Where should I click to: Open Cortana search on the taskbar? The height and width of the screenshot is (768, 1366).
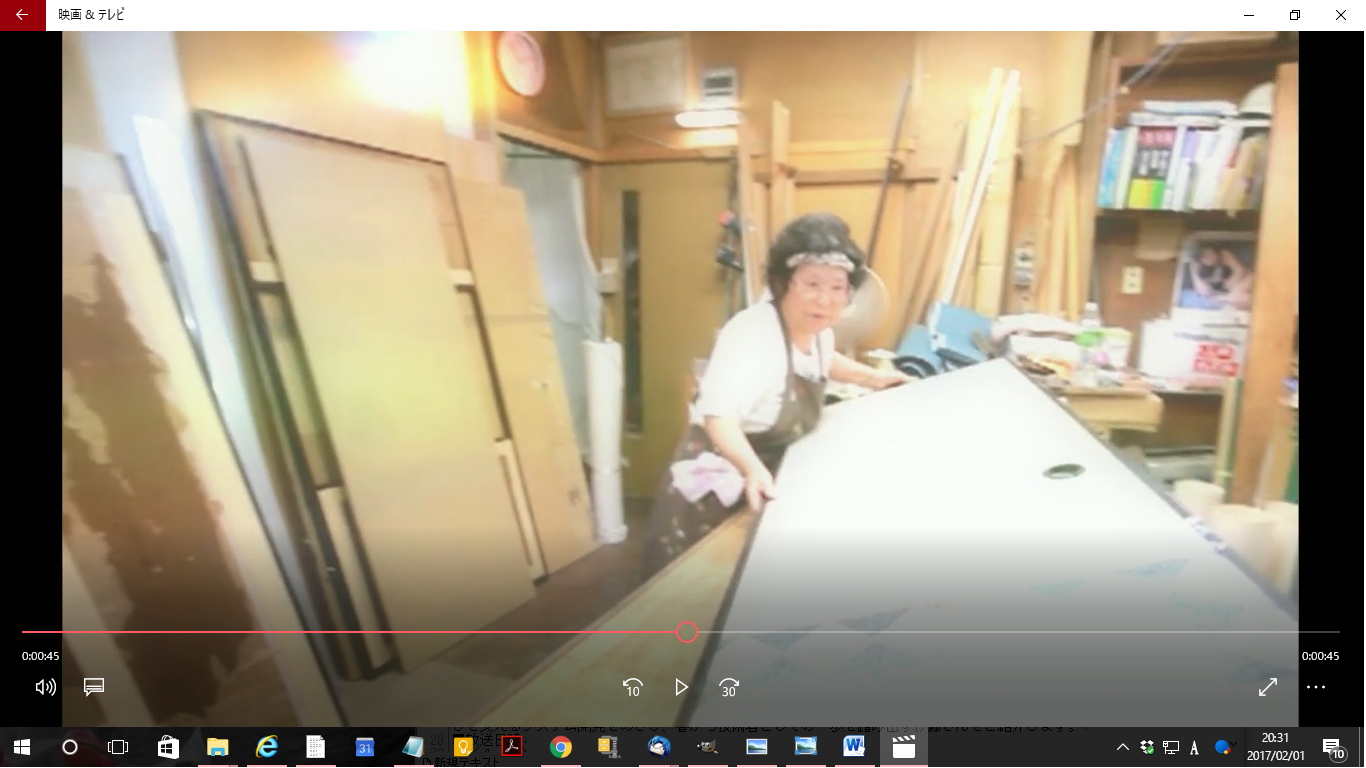coord(70,747)
